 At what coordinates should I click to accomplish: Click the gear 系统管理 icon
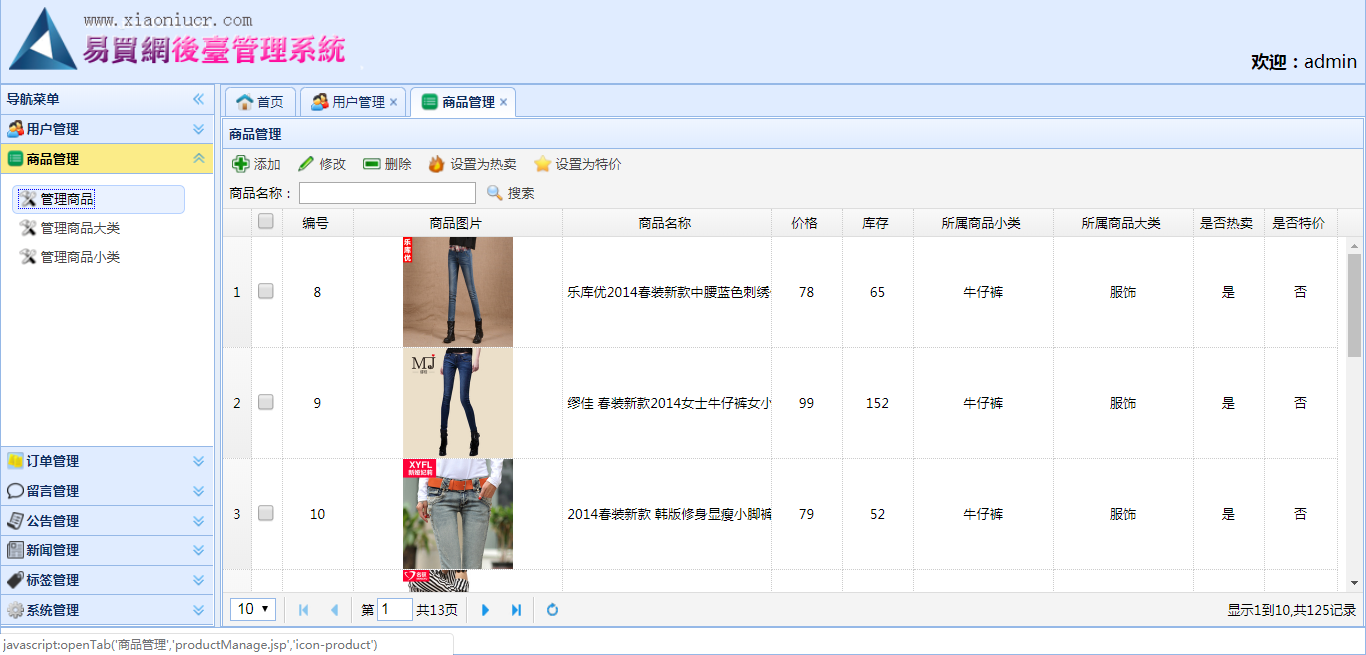[x=15, y=610]
